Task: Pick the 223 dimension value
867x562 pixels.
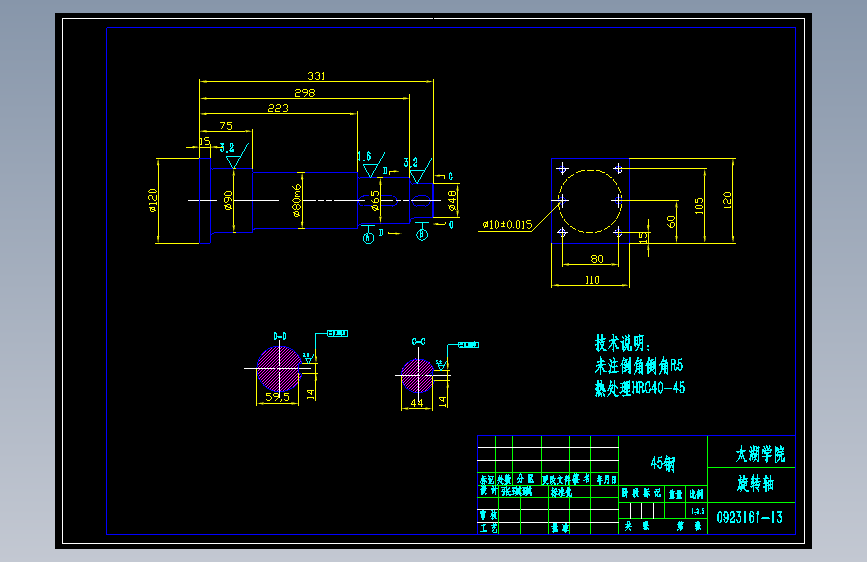Action: [x=278, y=108]
